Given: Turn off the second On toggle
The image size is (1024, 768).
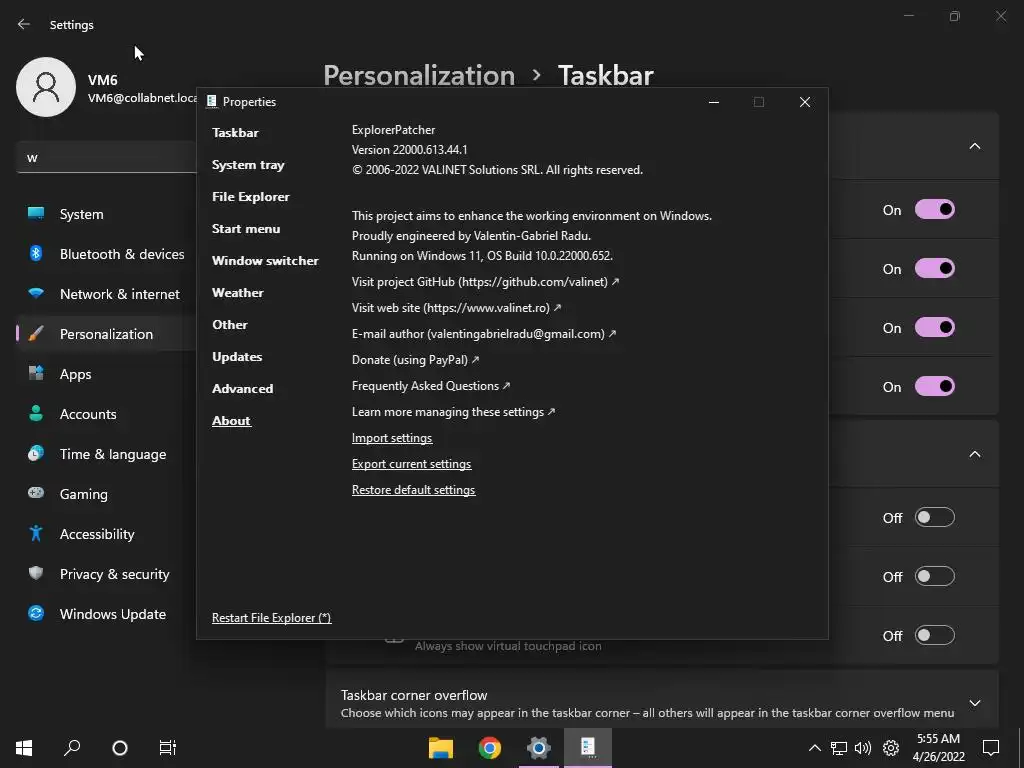Looking at the screenshot, I should (935, 268).
